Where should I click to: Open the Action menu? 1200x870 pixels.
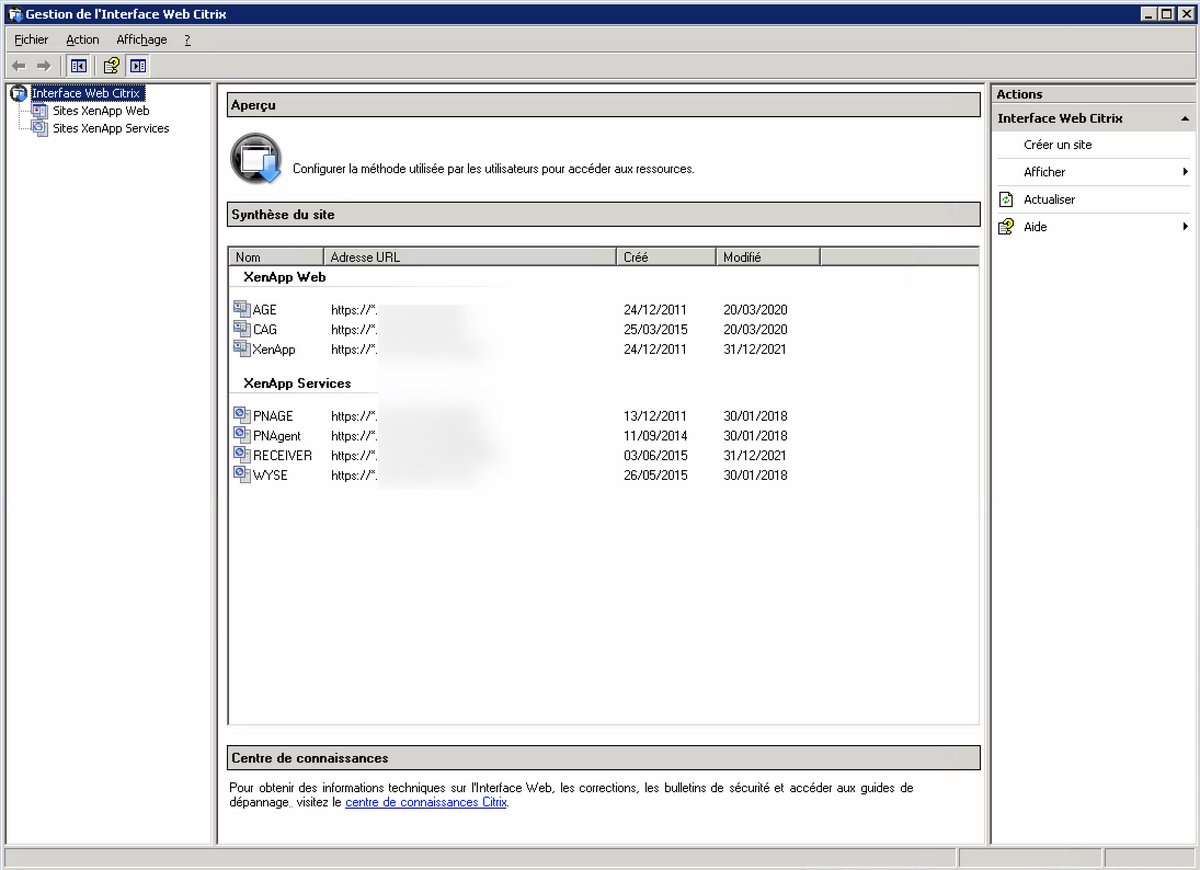(x=83, y=40)
